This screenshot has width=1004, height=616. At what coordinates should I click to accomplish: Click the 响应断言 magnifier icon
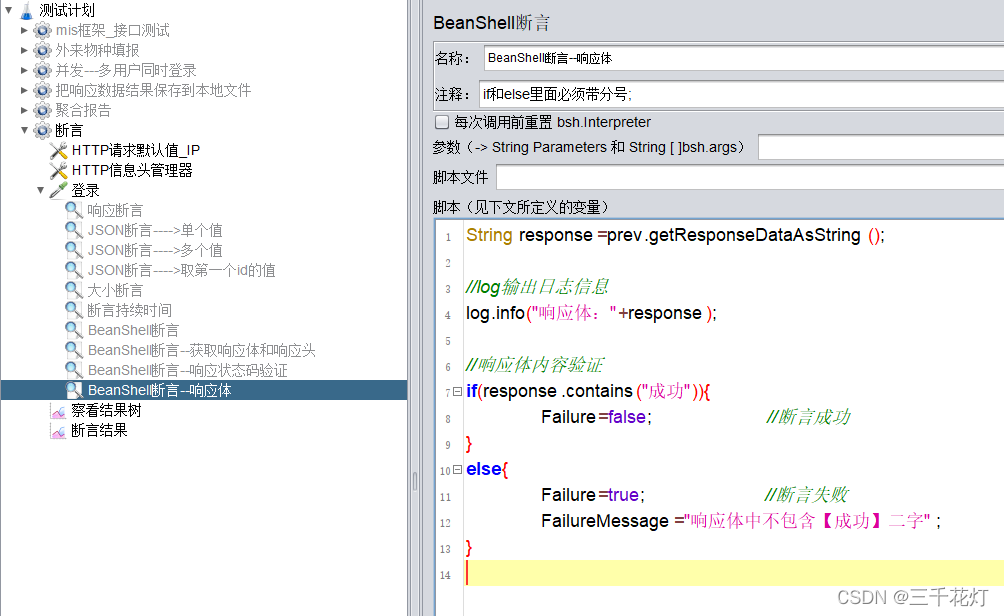[x=74, y=210]
